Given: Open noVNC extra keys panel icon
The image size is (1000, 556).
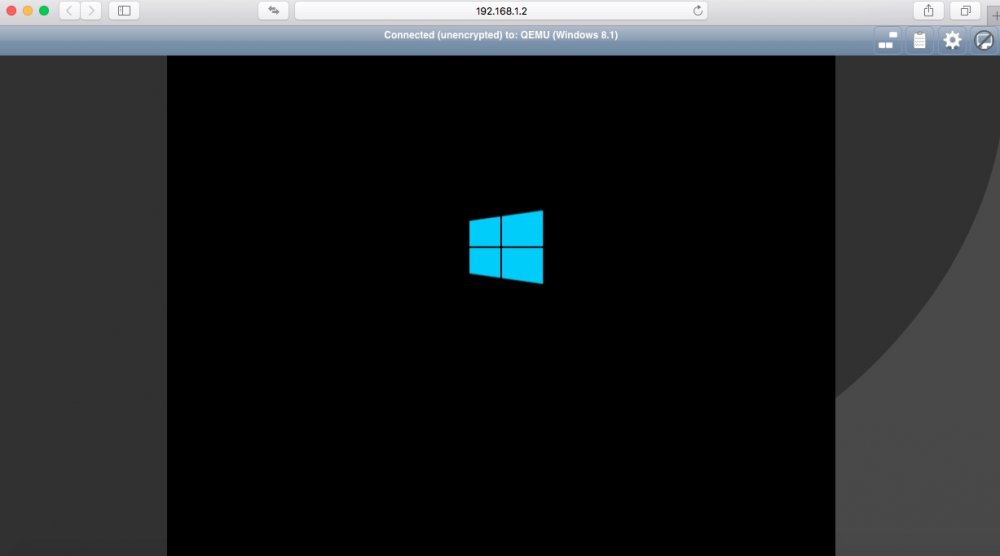Looking at the screenshot, I should pyautogui.click(x=888, y=40).
